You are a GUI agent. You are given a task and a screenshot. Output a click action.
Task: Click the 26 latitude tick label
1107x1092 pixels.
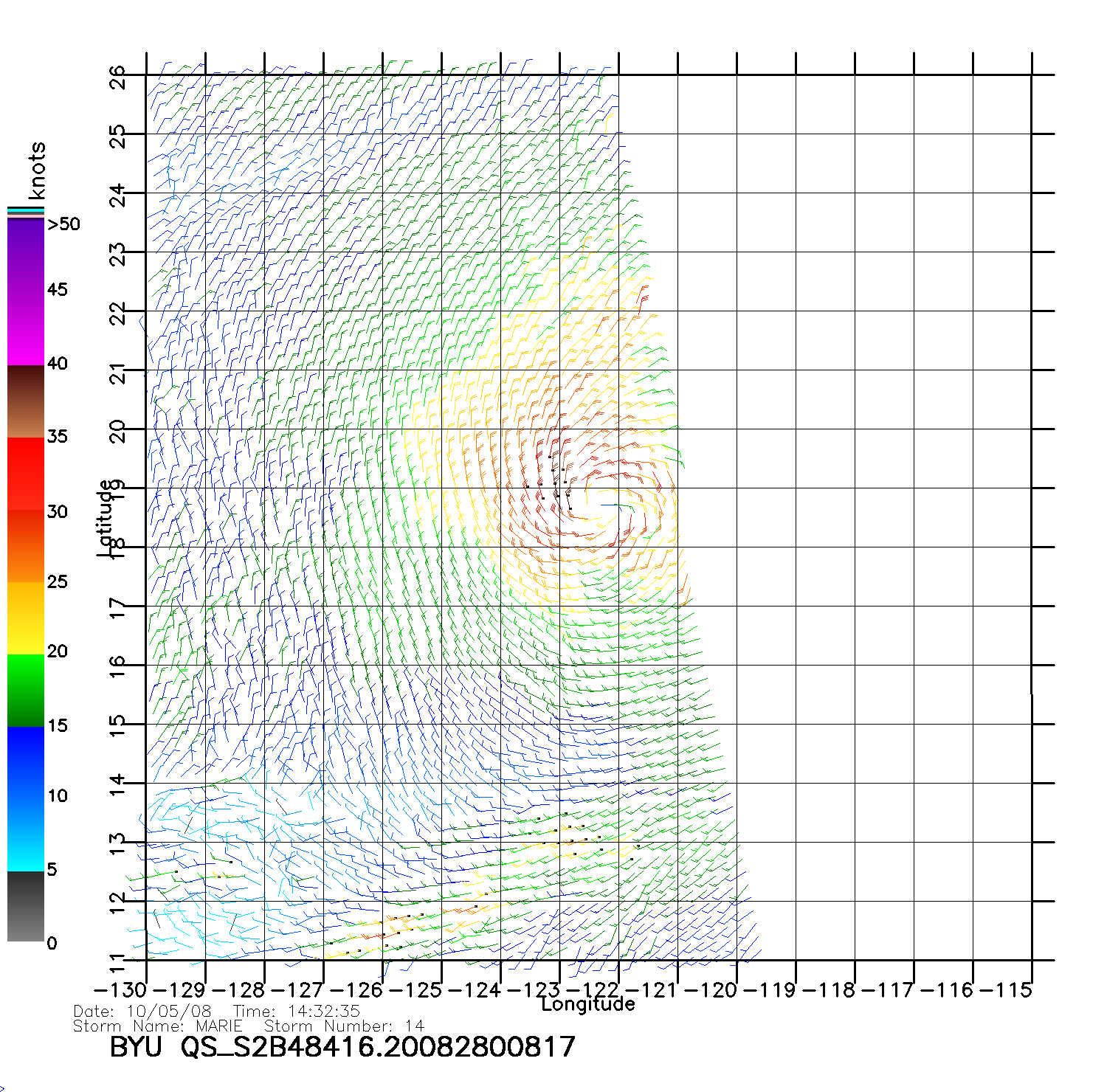(x=118, y=77)
